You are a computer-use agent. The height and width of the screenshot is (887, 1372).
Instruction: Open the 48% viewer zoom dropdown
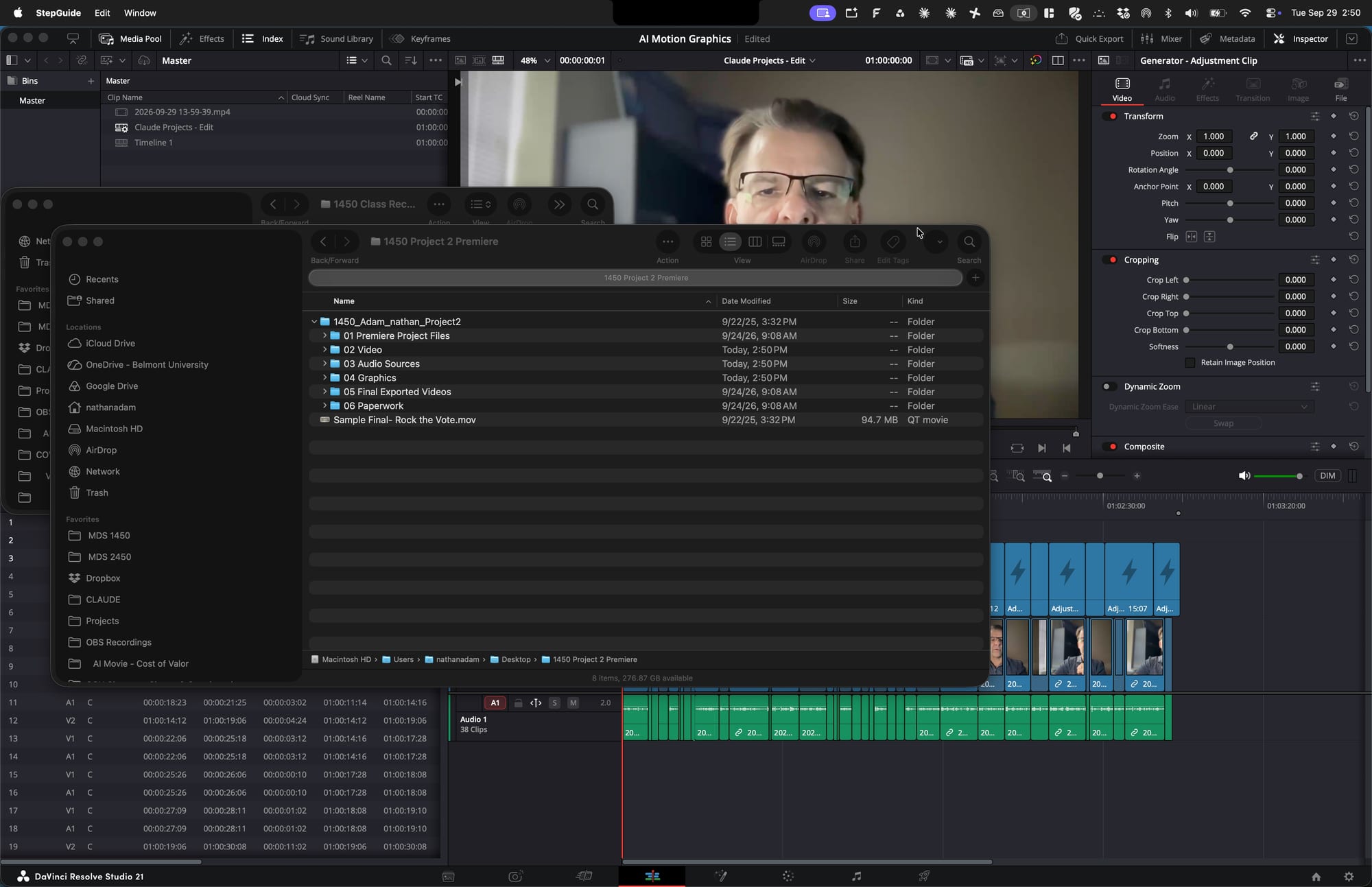[x=535, y=60]
